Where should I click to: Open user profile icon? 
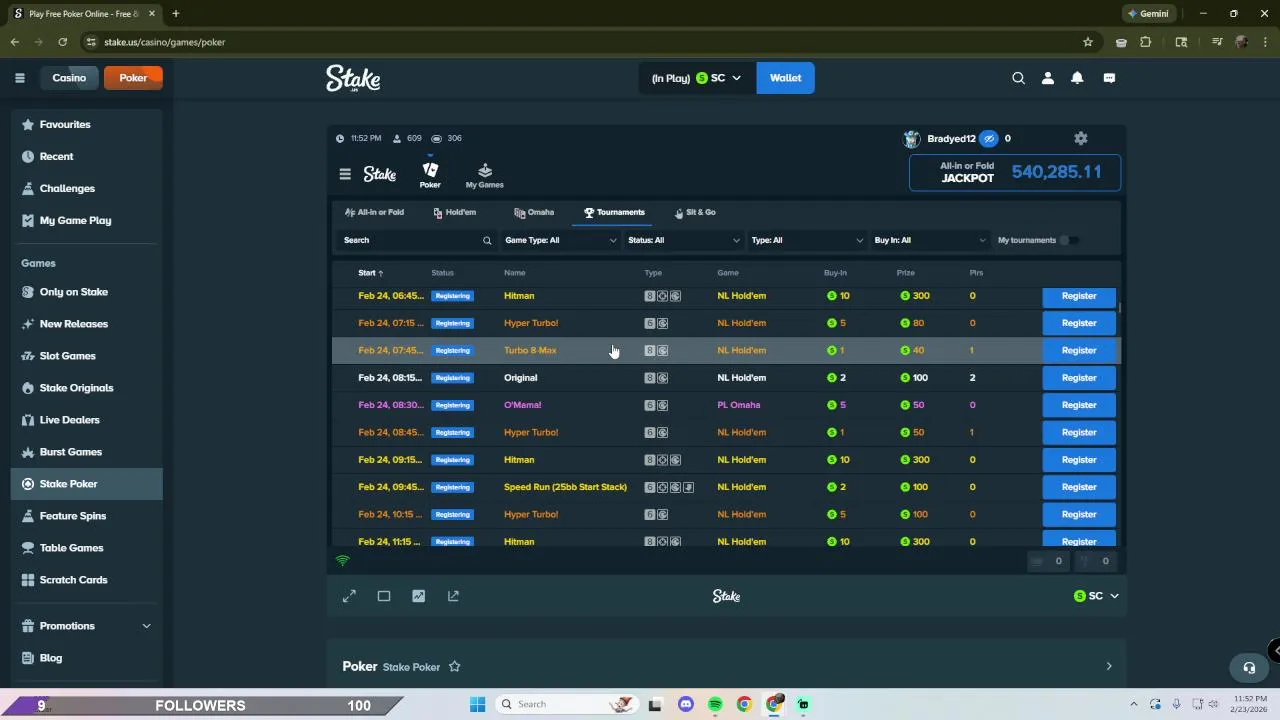click(1048, 78)
